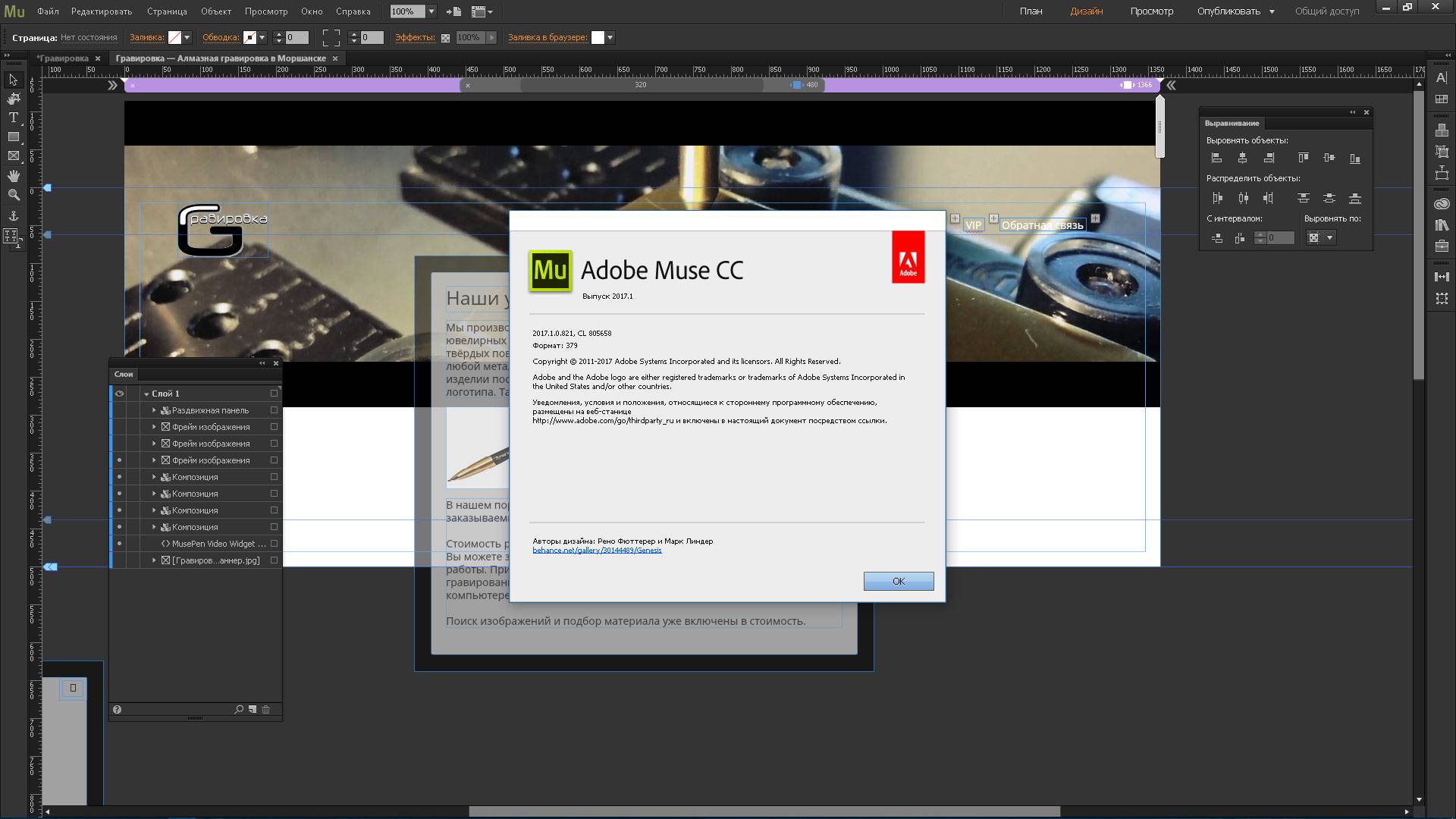Open the 100% zoom level dropdown
This screenshot has width=1456, height=819.
coord(431,11)
